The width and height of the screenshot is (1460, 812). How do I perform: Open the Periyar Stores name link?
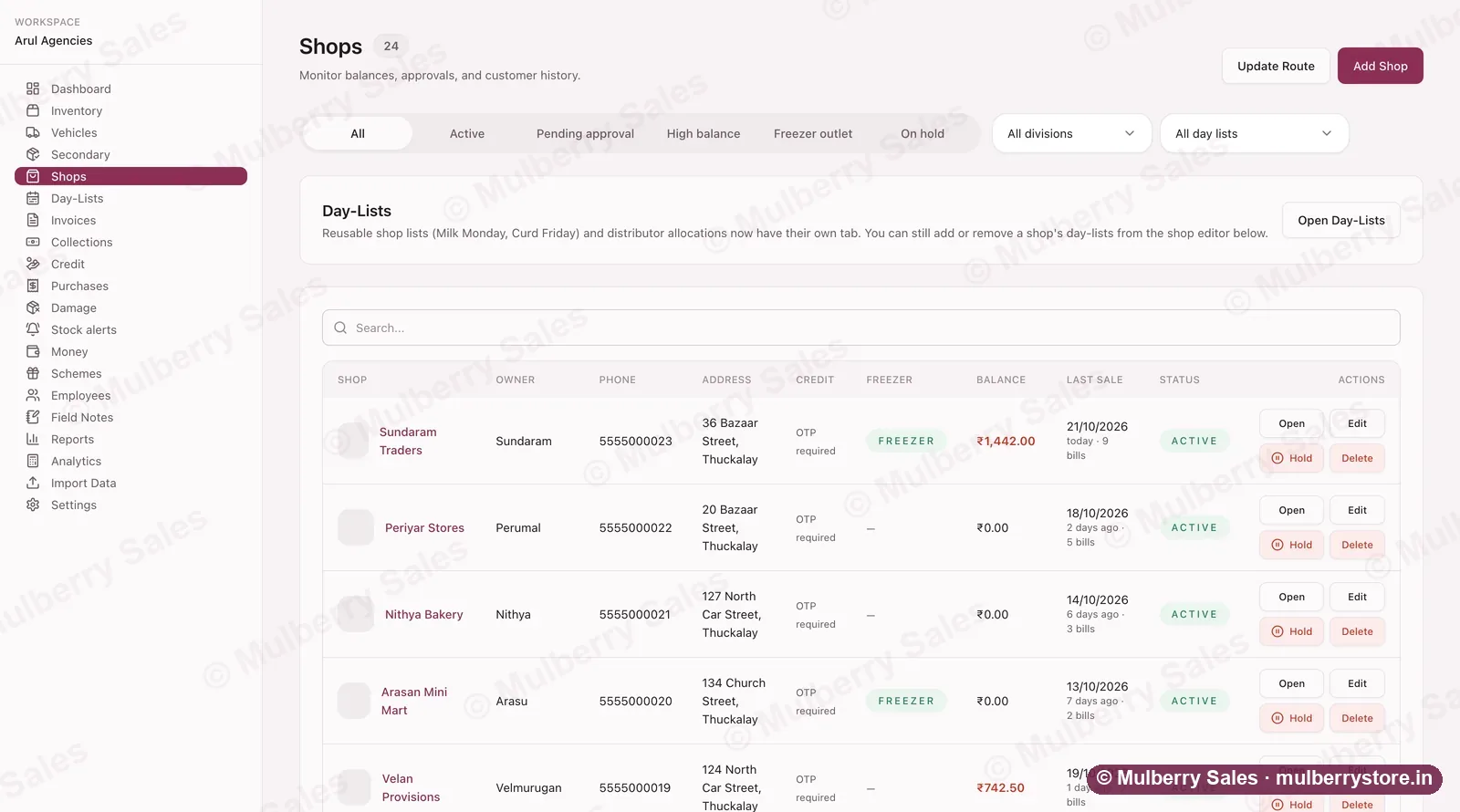click(424, 527)
